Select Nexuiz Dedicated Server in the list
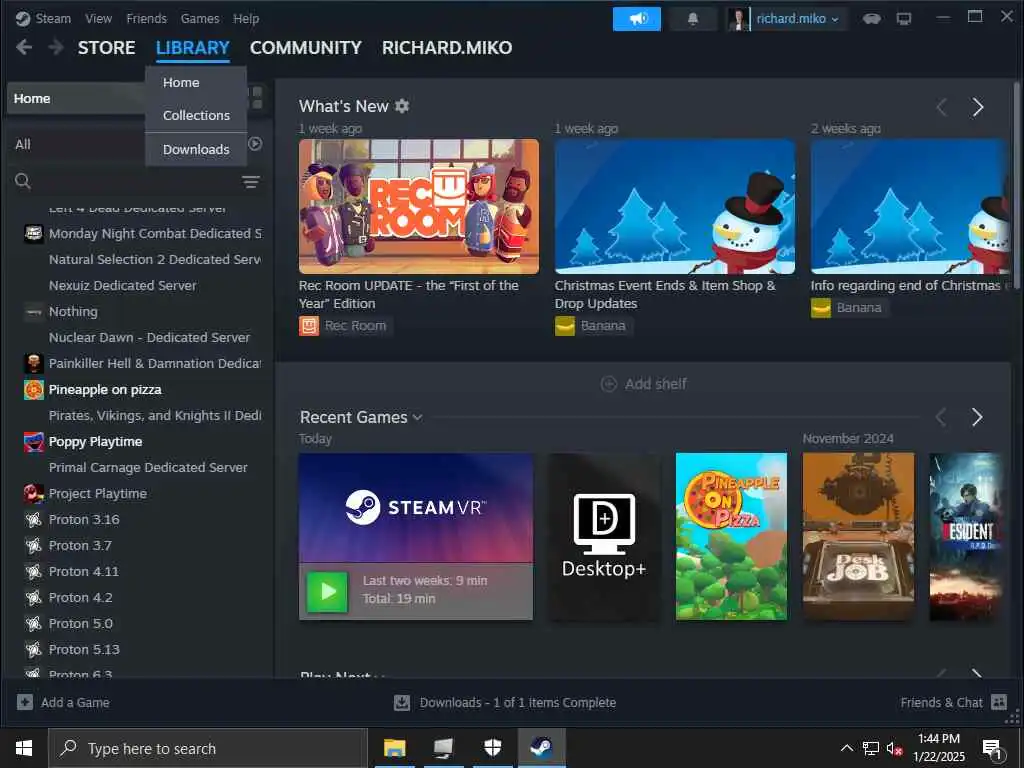Image resolution: width=1024 pixels, height=768 pixels. pos(122,285)
